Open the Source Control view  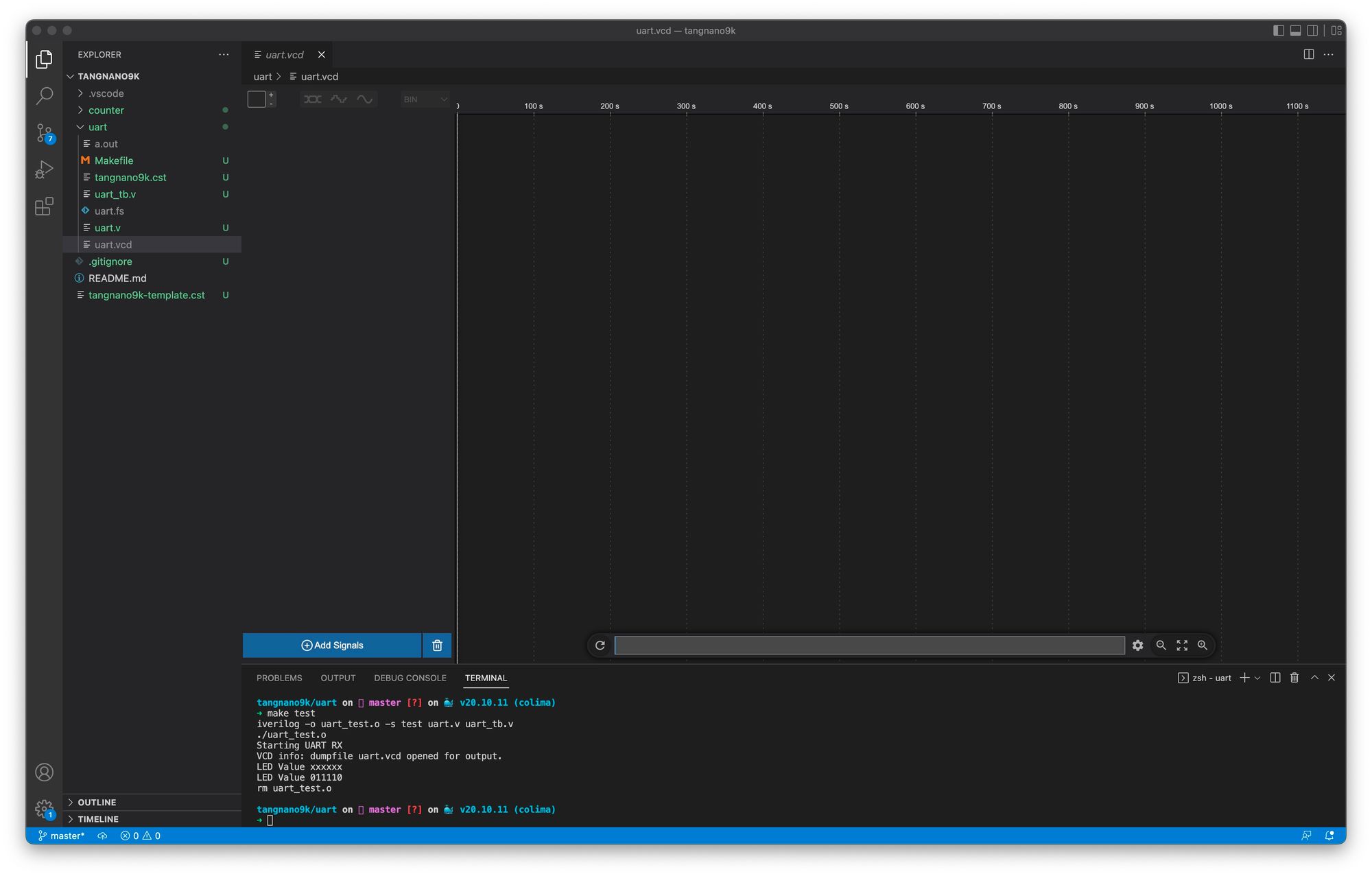coord(45,132)
